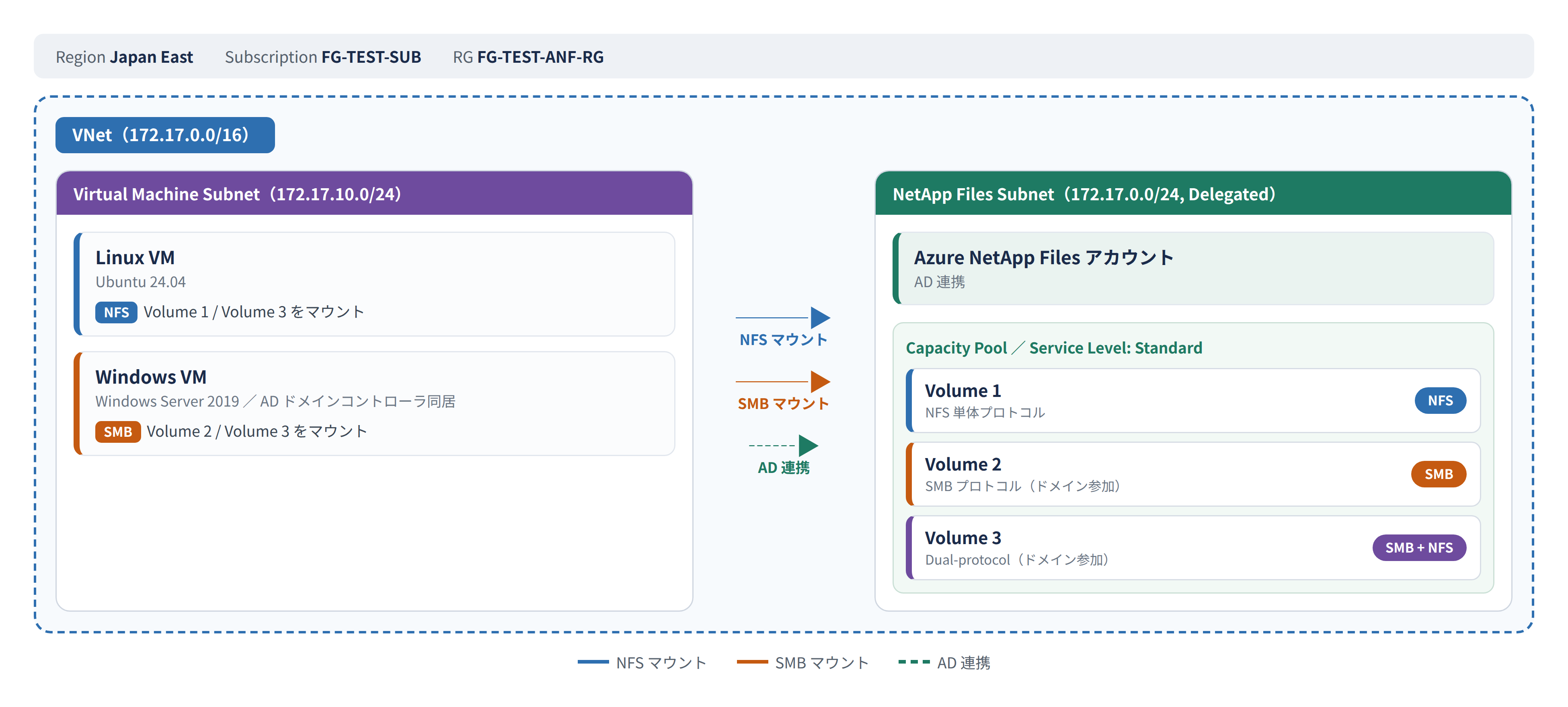This screenshot has height=707, width=1568.
Task: Click the Subscription FG-TEST-SUB text
Action: tap(322, 57)
